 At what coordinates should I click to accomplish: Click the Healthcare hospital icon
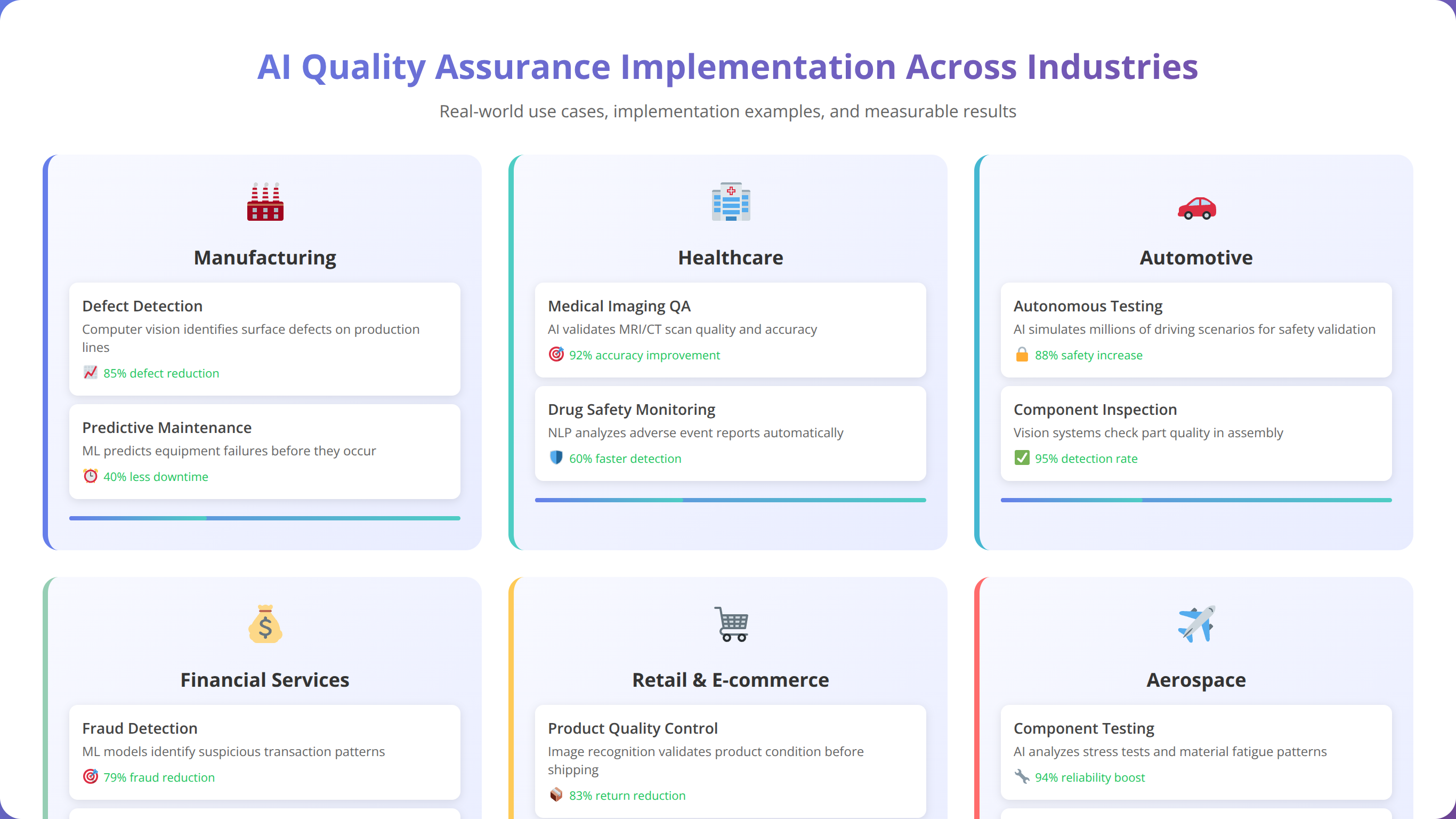pos(731,202)
